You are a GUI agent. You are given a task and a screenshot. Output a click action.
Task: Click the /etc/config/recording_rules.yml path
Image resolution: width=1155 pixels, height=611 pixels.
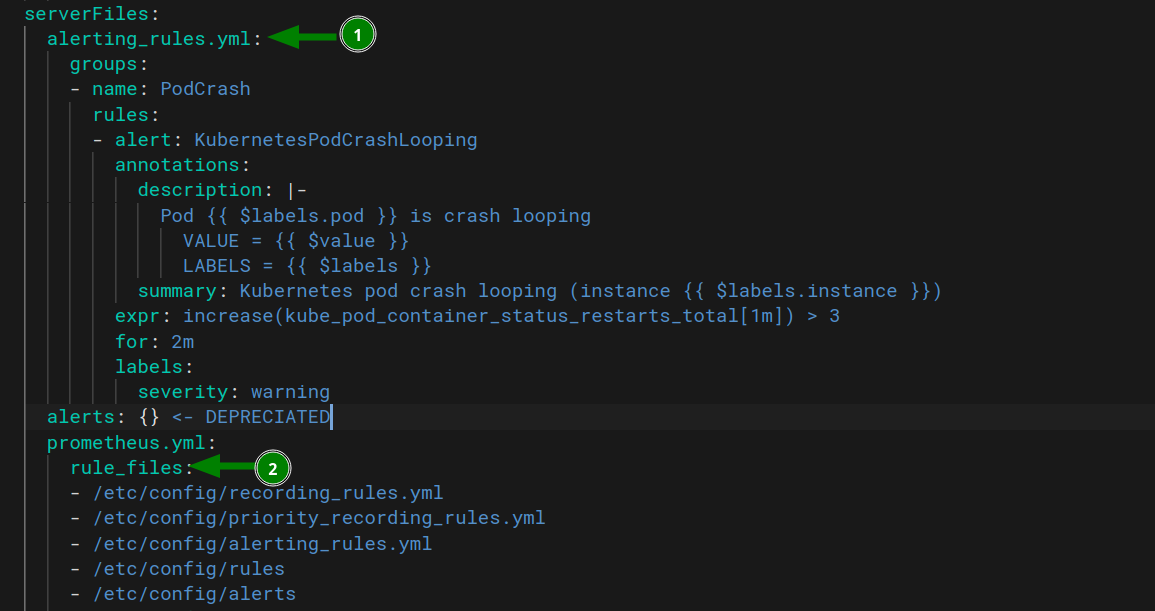tap(268, 492)
